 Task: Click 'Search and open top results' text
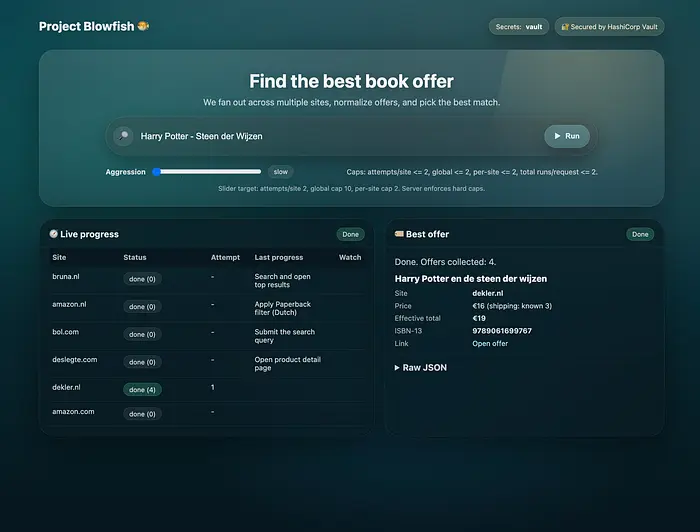[x=283, y=280]
